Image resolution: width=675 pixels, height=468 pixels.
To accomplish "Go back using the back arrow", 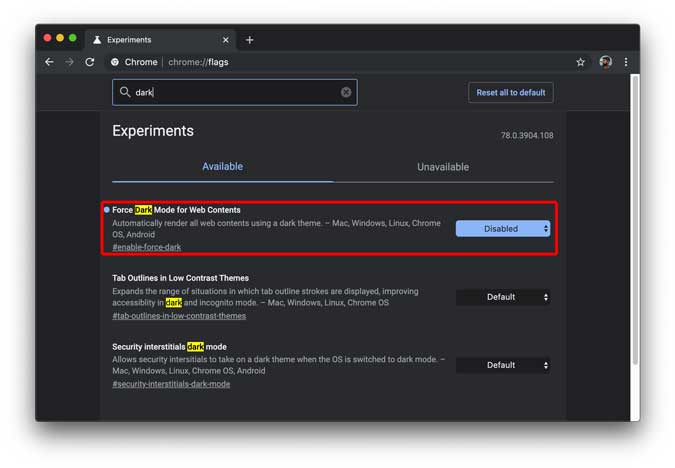I will click(50, 62).
